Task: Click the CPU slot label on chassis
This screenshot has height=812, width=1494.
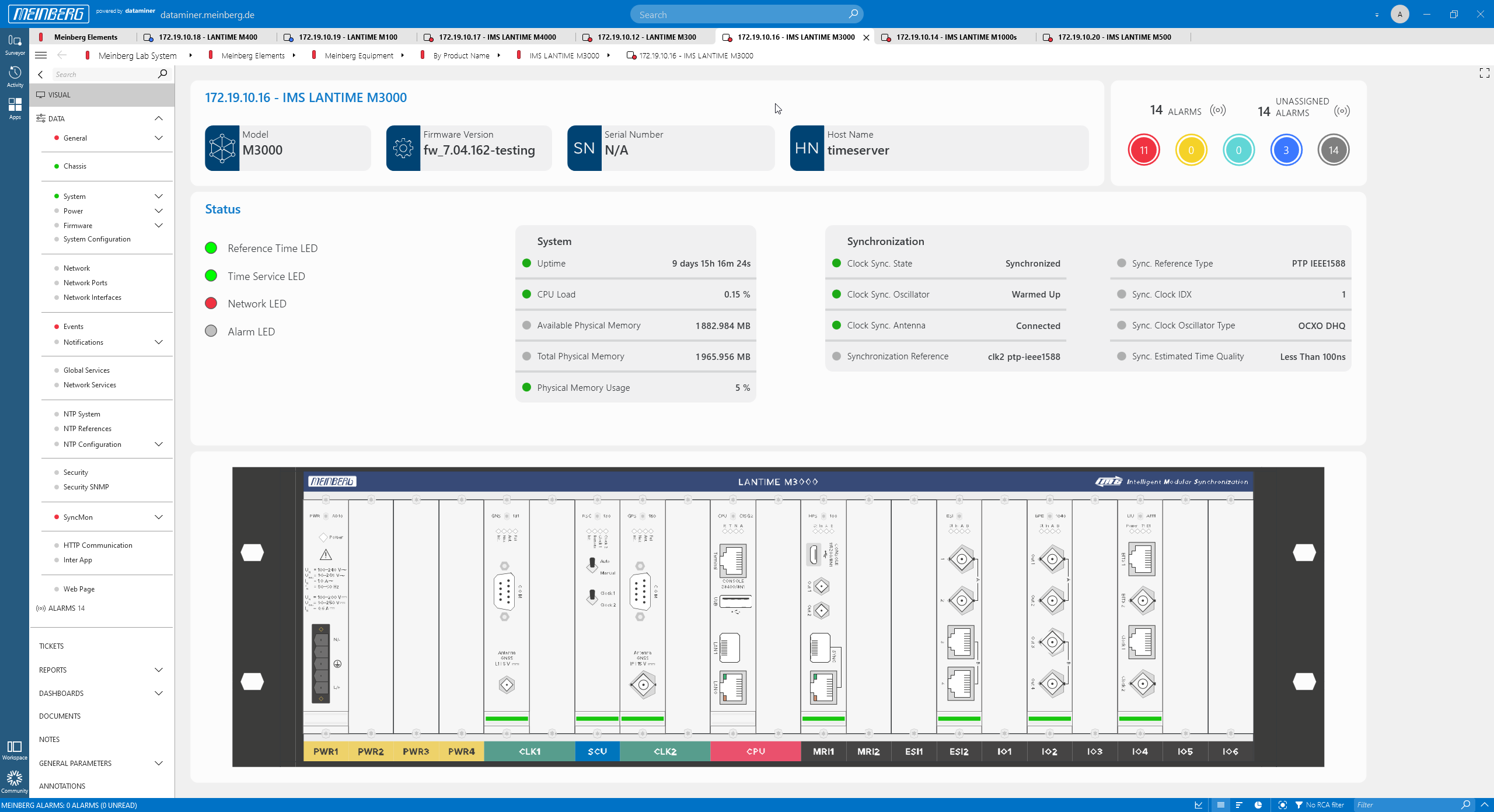Action: (x=755, y=751)
